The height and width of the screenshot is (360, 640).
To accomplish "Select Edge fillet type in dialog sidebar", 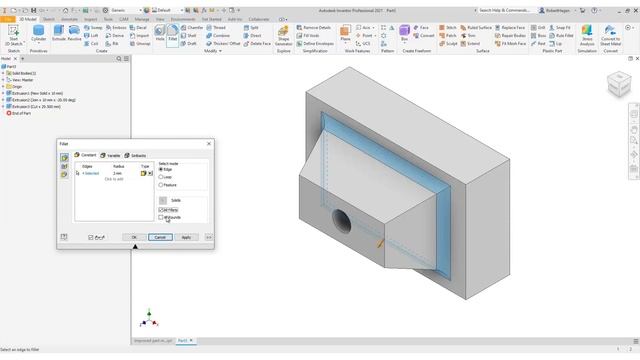I will point(64,158).
